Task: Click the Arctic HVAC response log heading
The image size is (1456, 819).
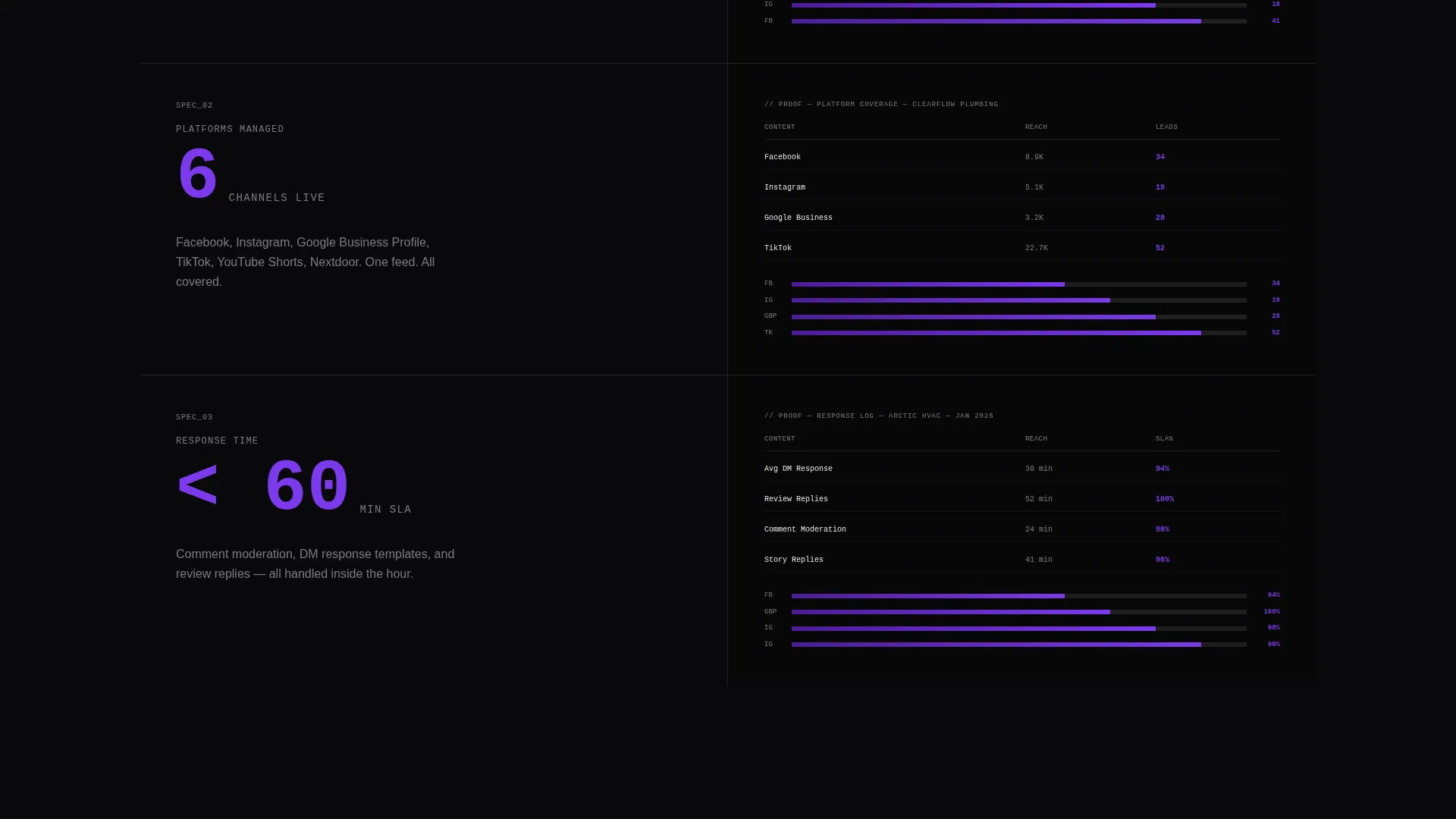Action: click(879, 416)
